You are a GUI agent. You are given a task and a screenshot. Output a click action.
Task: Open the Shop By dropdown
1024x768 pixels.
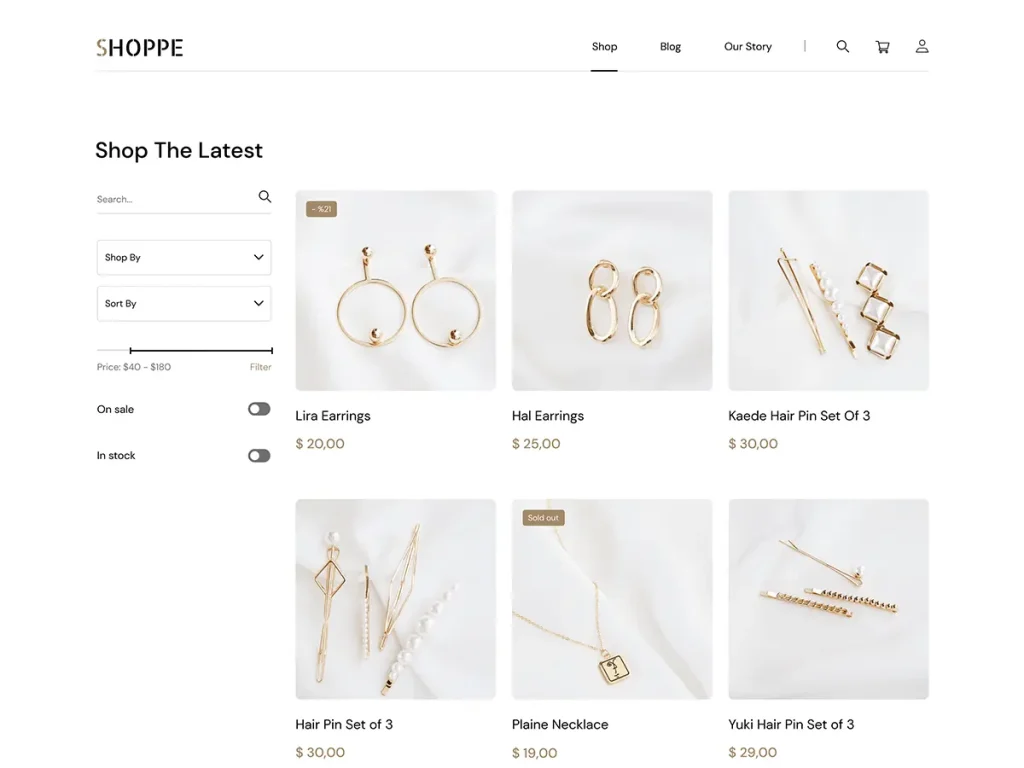point(184,257)
